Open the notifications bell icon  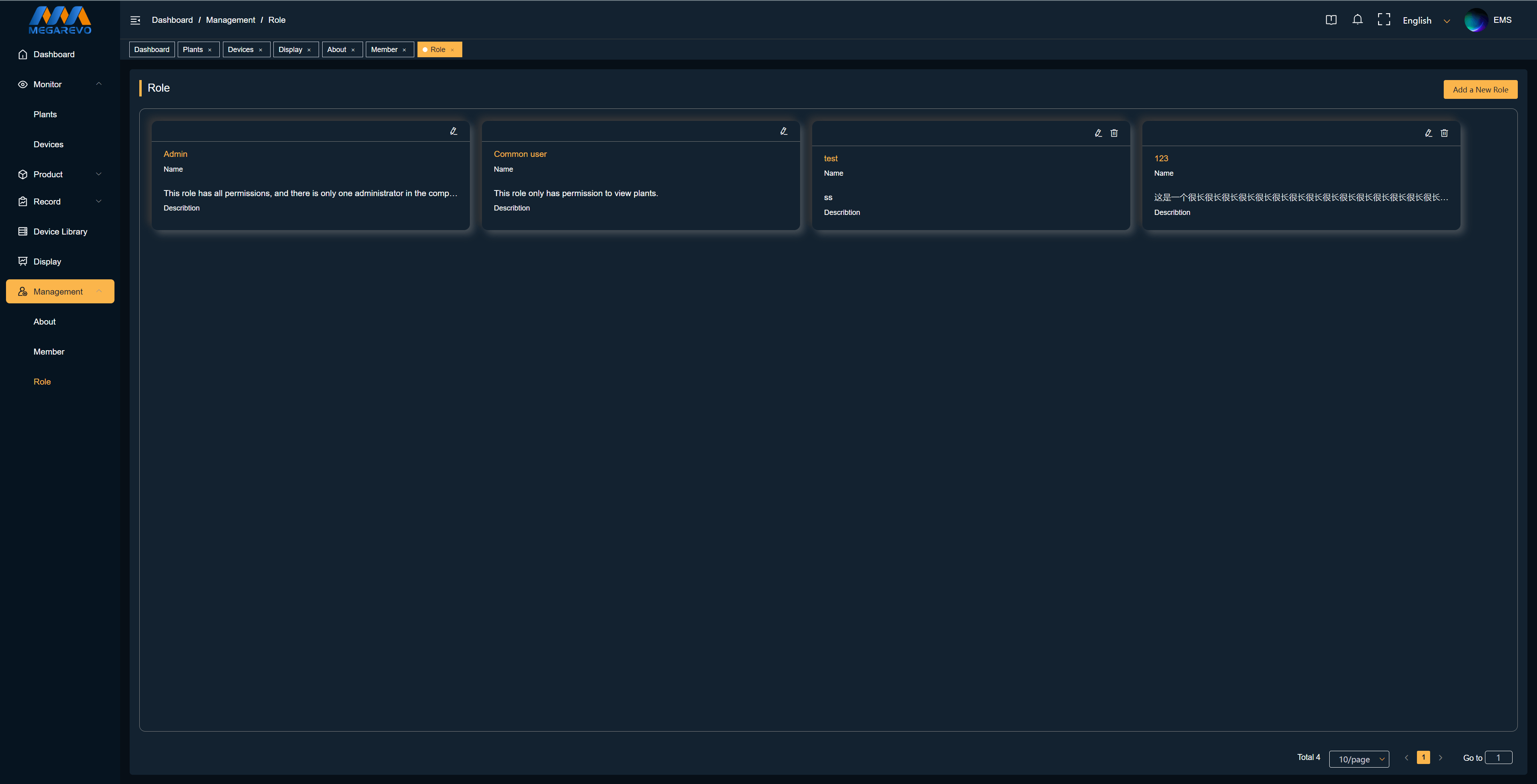[x=1357, y=20]
